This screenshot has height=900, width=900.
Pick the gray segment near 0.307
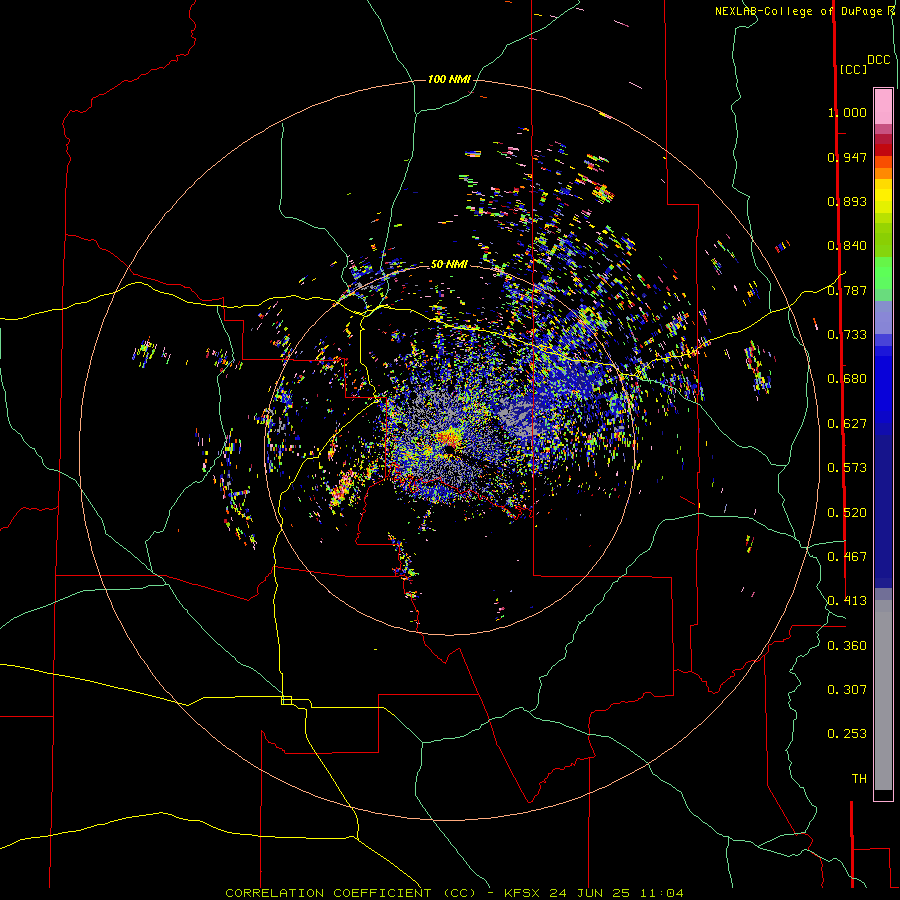point(883,695)
